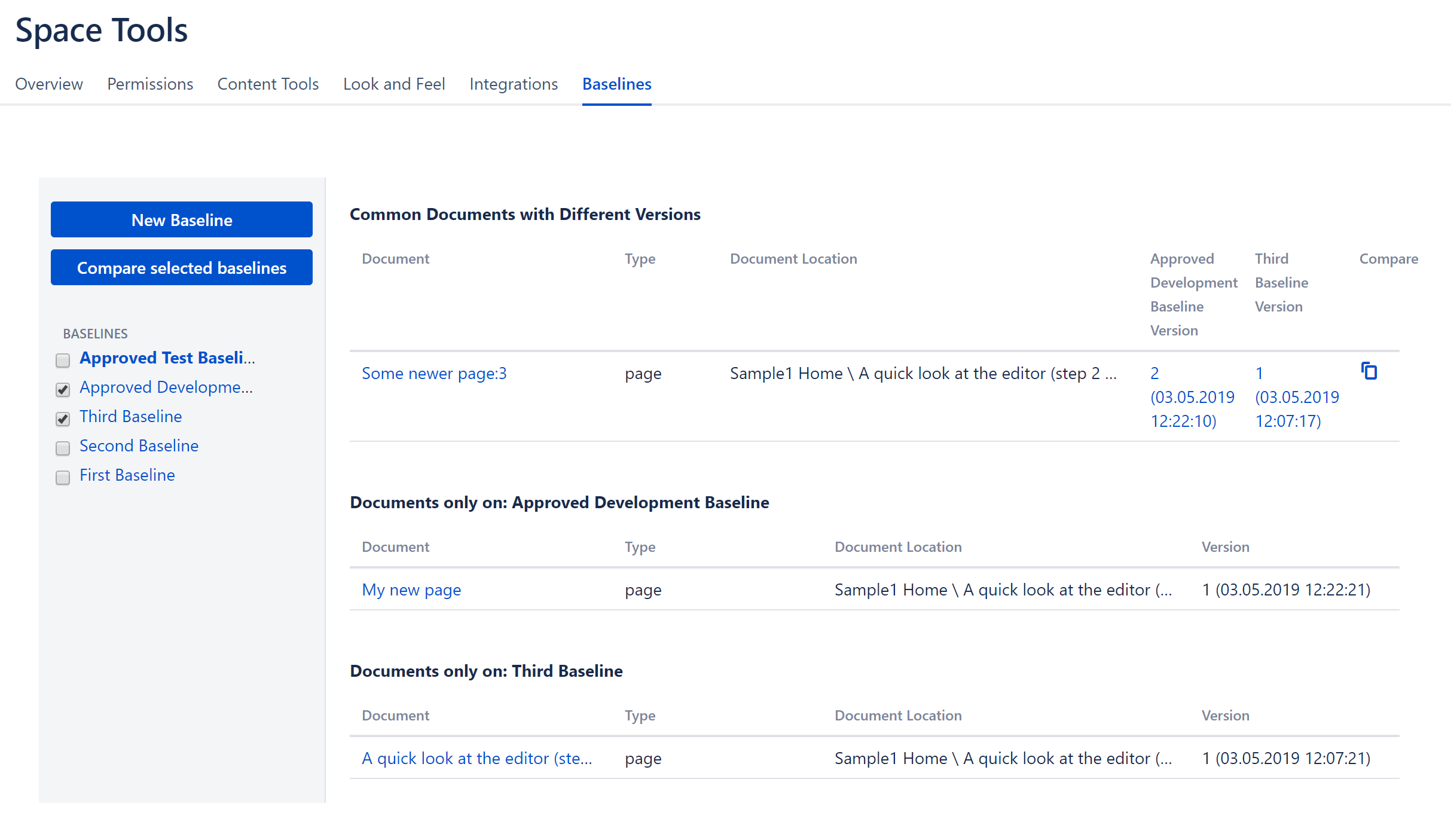Open the Permissions tab
1451x840 pixels.
[x=149, y=84]
